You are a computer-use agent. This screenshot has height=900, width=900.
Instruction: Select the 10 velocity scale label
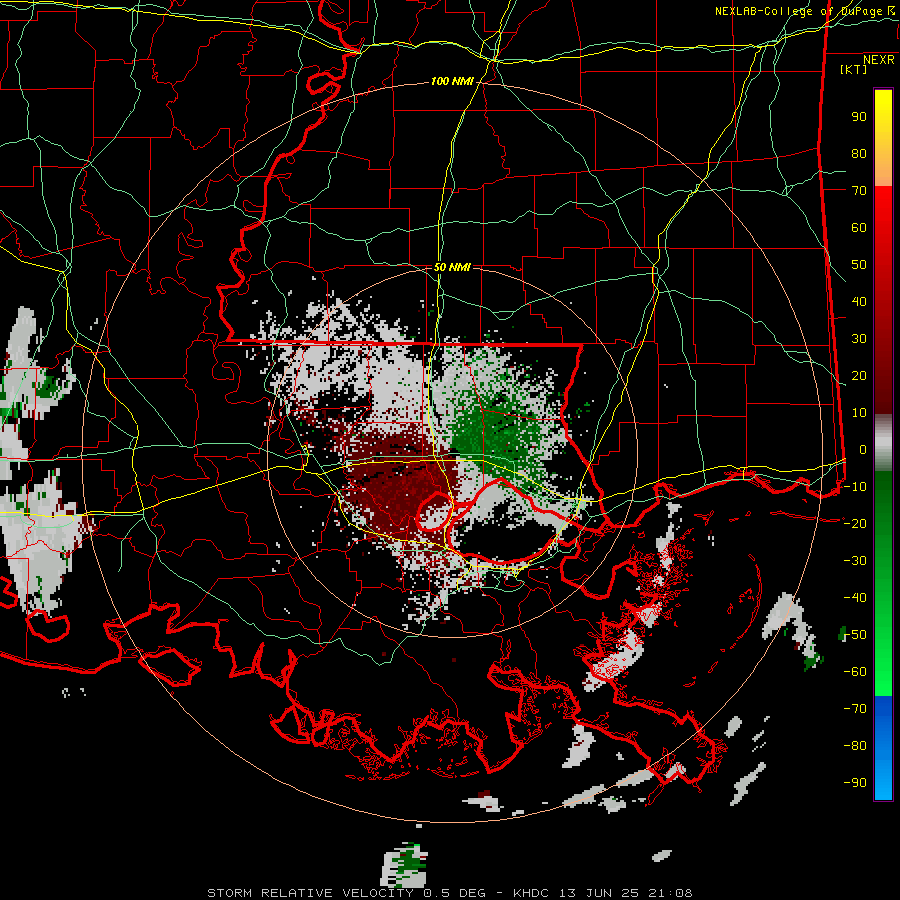[x=859, y=413]
